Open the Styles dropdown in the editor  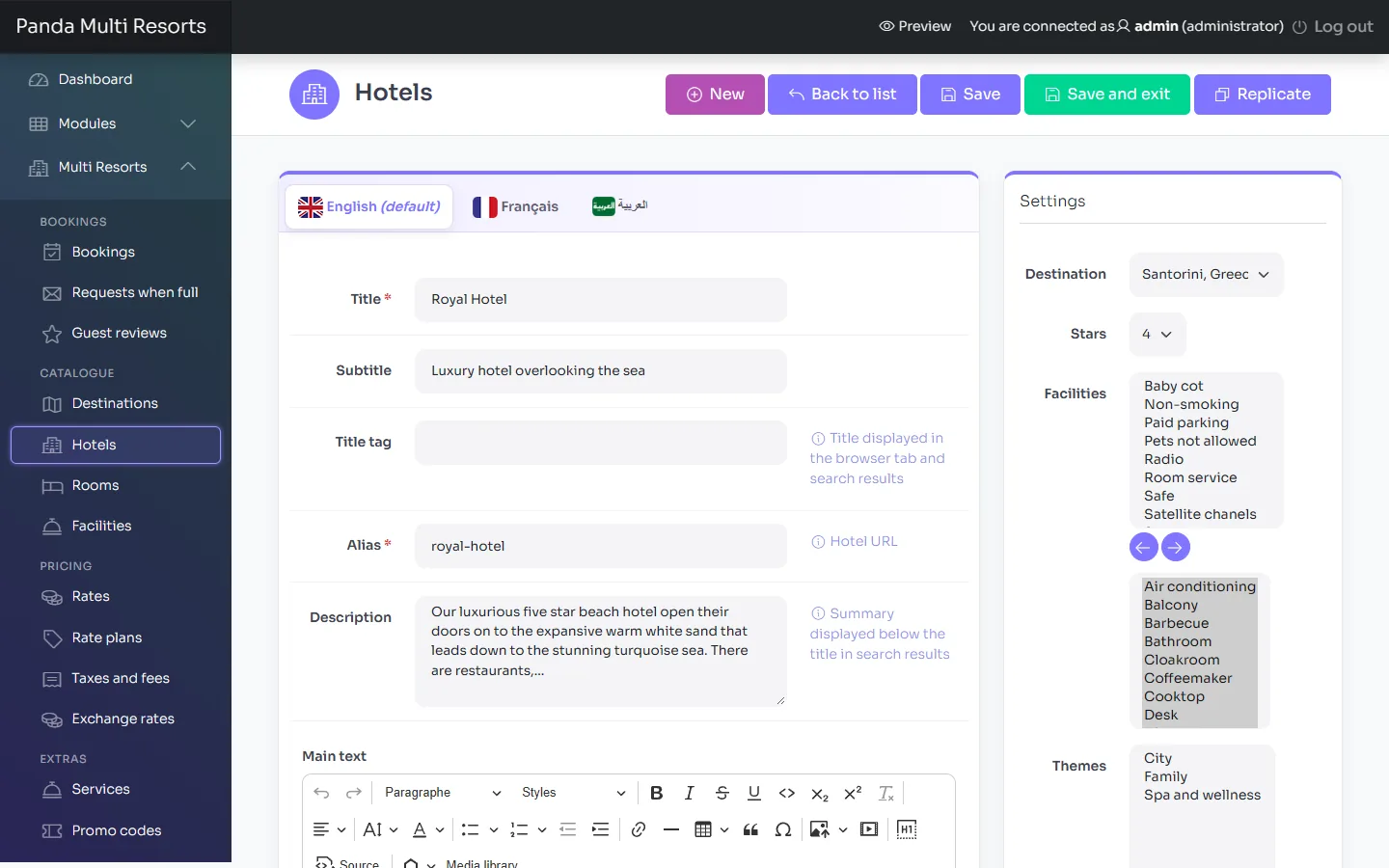(x=573, y=793)
